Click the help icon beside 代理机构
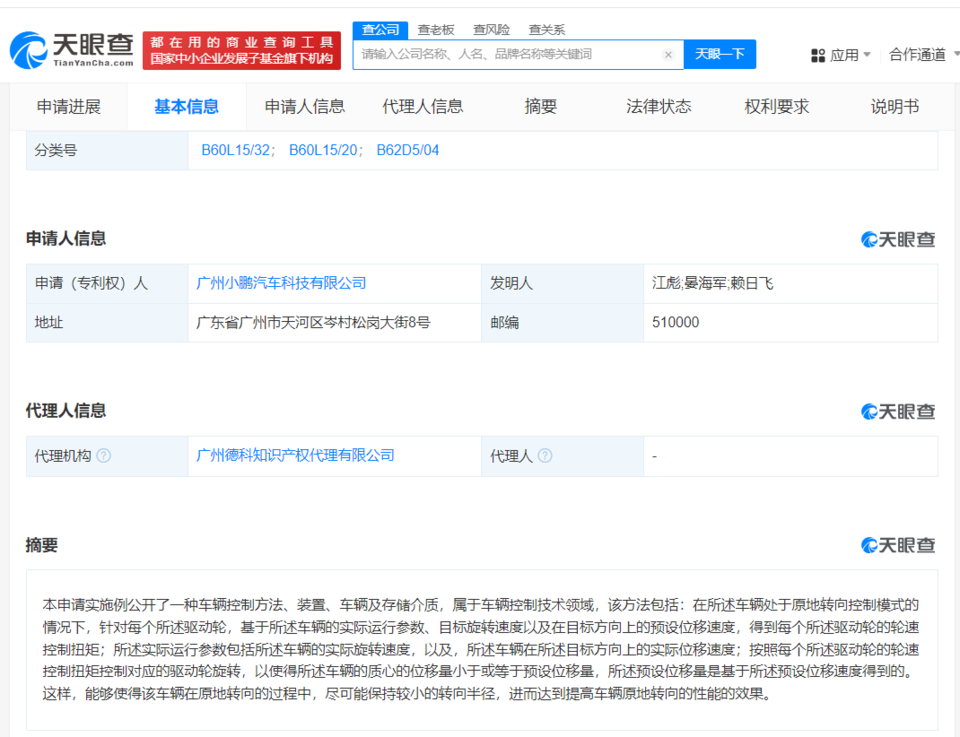This screenshot has width=960, height=737. click(x=103, y=456)
